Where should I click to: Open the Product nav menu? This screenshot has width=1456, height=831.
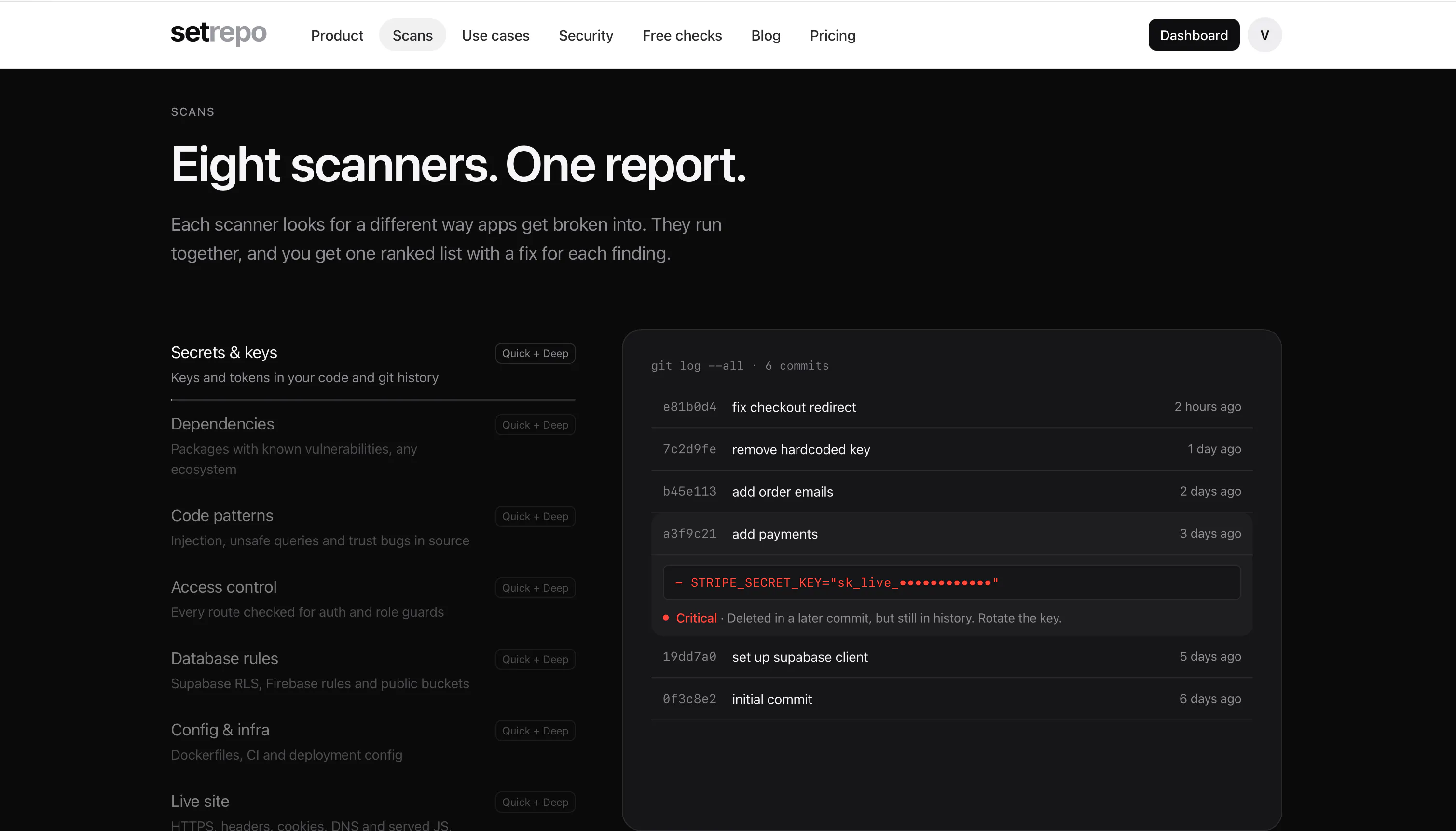337,35
